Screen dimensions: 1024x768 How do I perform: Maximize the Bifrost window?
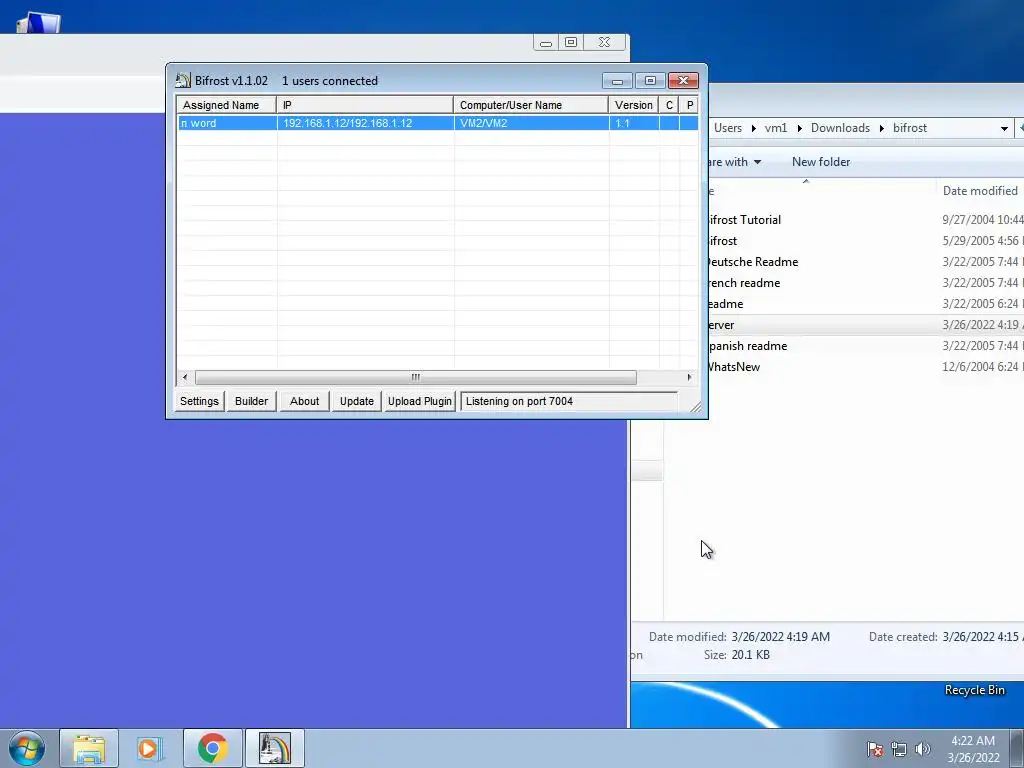click(x=650, y=80)
